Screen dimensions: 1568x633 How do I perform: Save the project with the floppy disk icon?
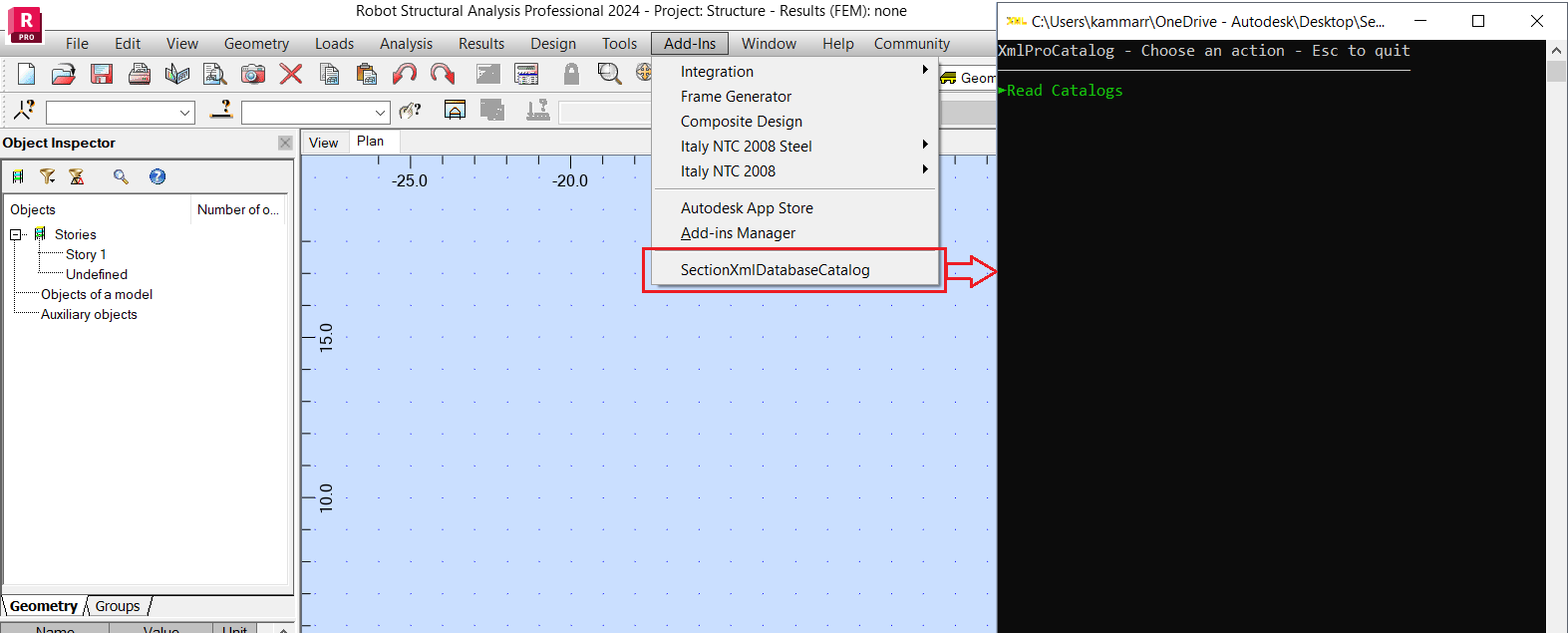click(101, 73)
